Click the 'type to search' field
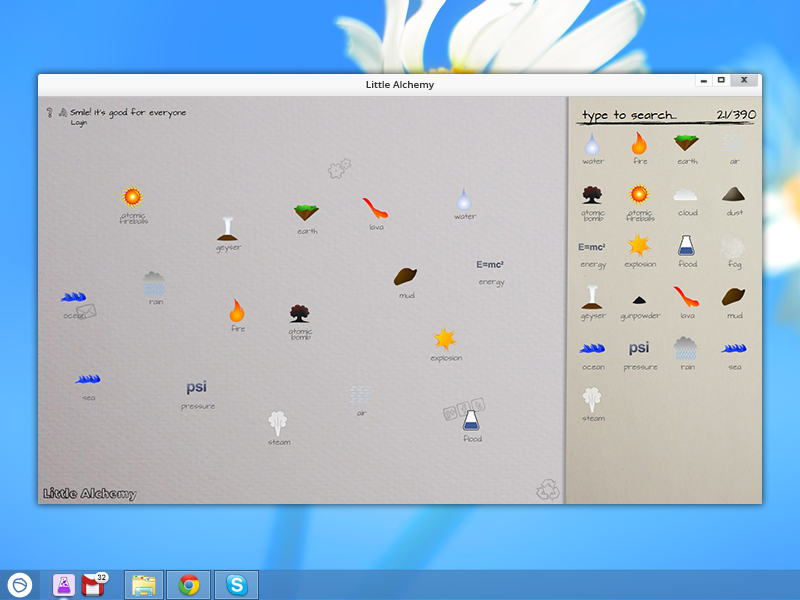800x600 pixels. (x=630, y=115)
